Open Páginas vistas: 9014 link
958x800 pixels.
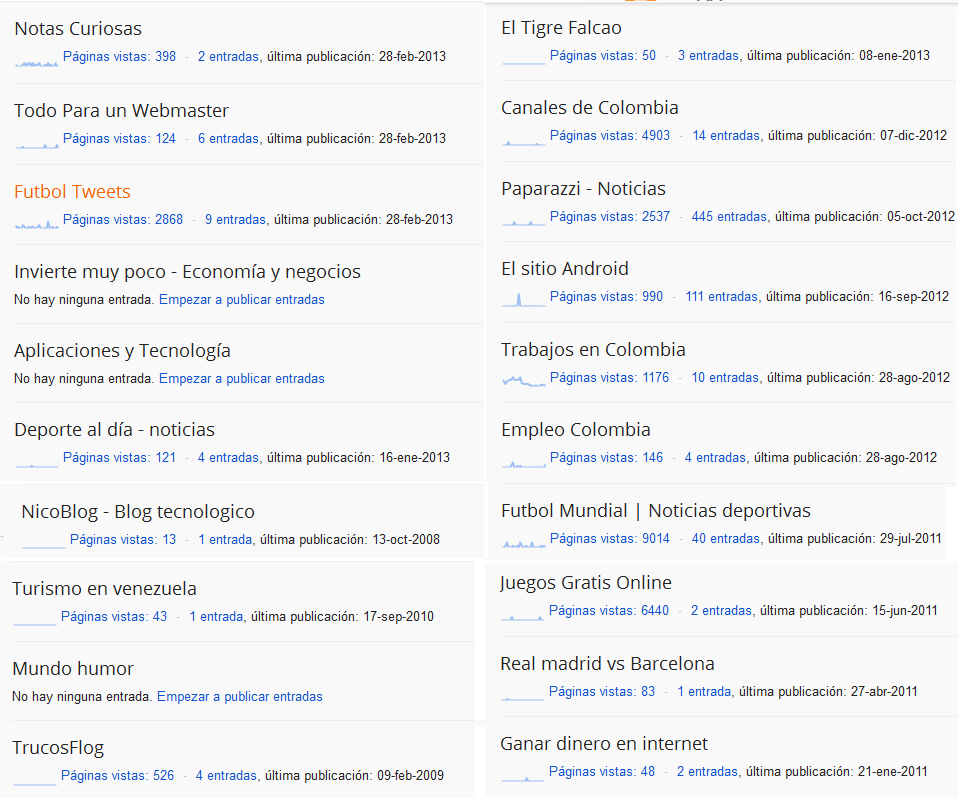coord(610,539)
